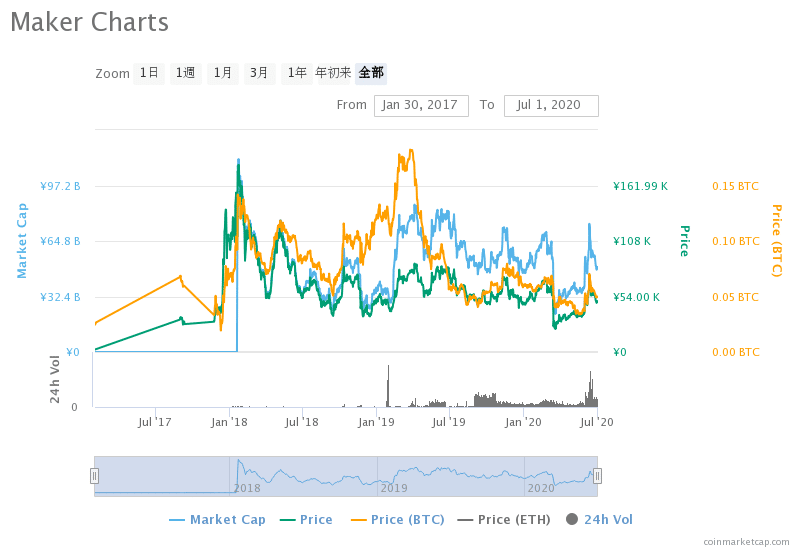Screen dimensions: 800x550
Task: Click the vertical Market Cap axis title
Action: (x=22, y=241)
